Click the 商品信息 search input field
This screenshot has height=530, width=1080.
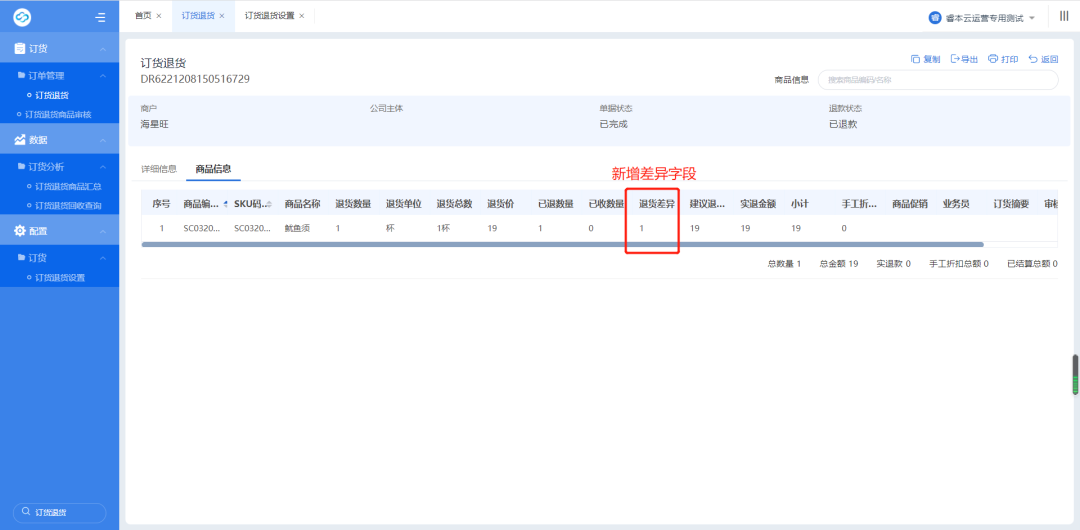click(x=937, y=80)
